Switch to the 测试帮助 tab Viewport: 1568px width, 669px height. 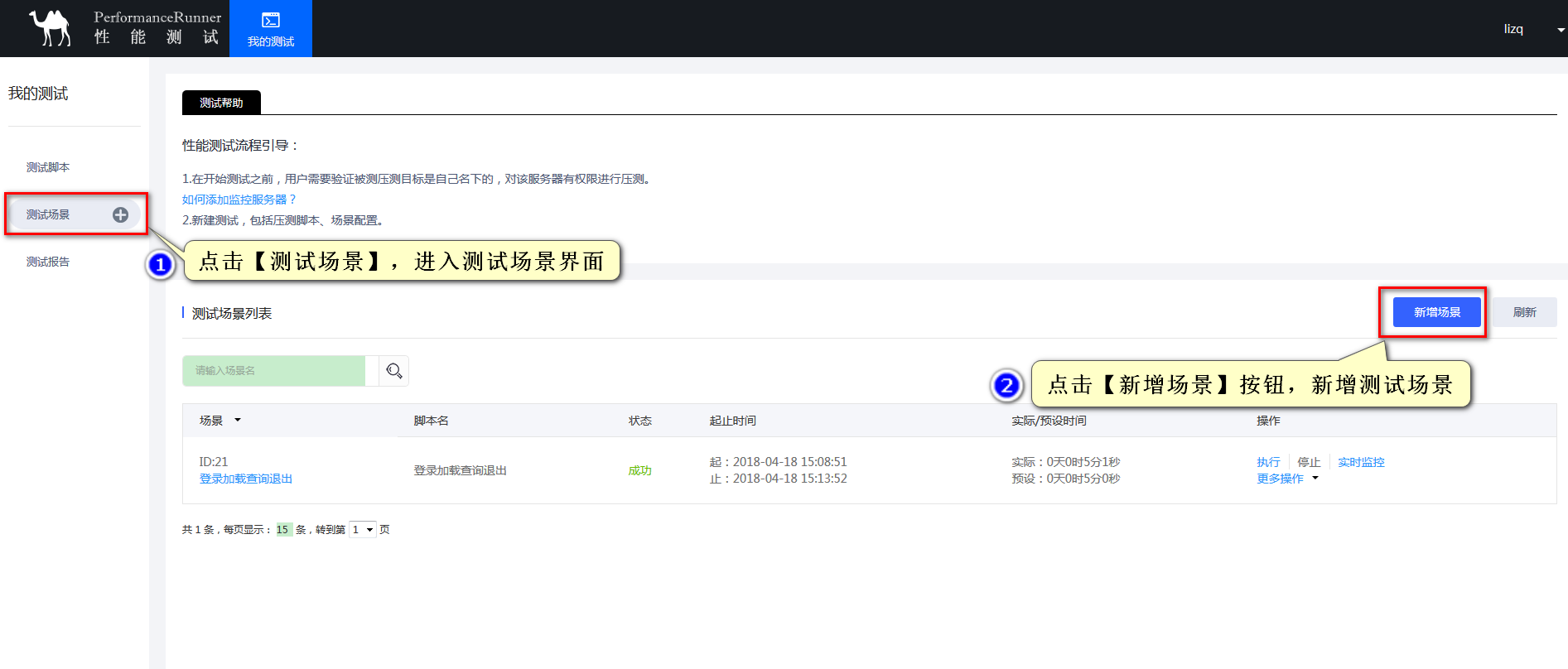pyautogui.click(x=221, y=103)
